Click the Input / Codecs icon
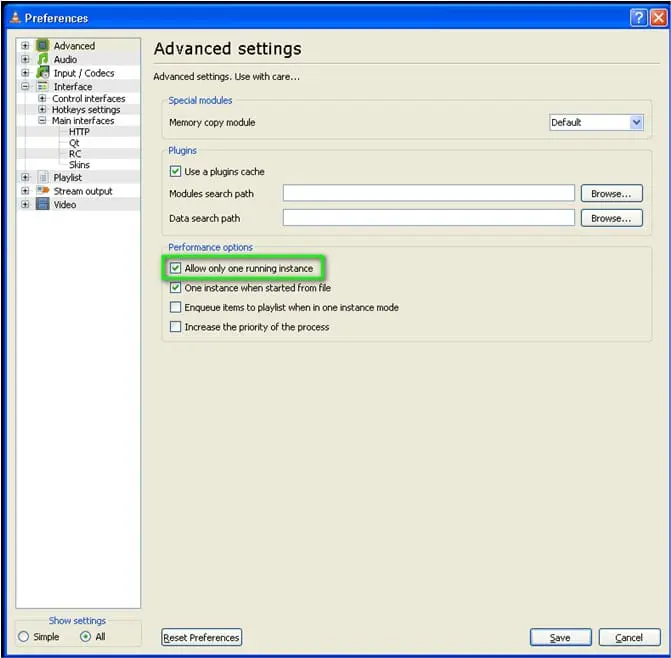Image resolution: width=671 pixels, height=658 pixels. coord(43,73)
